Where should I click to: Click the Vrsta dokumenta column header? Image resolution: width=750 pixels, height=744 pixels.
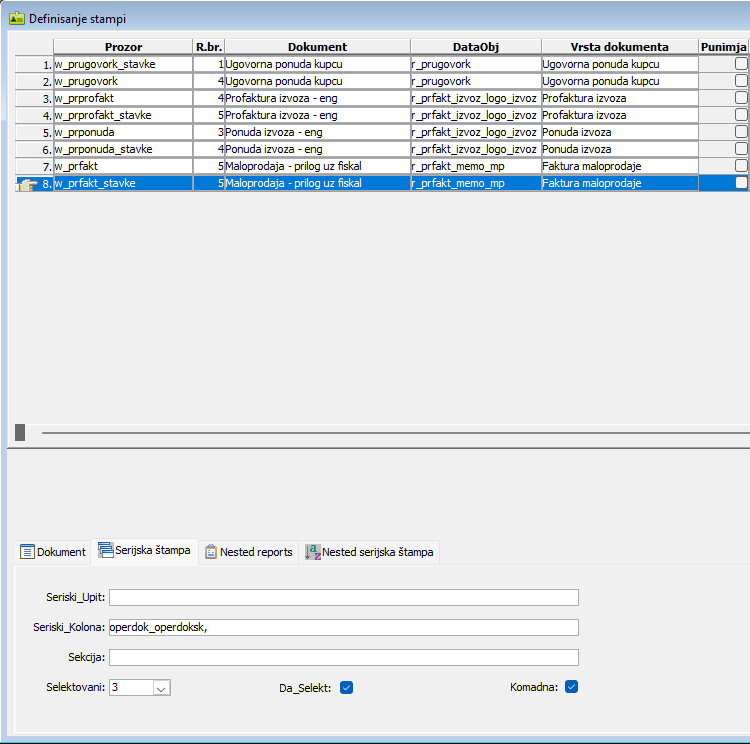[619, 47]
